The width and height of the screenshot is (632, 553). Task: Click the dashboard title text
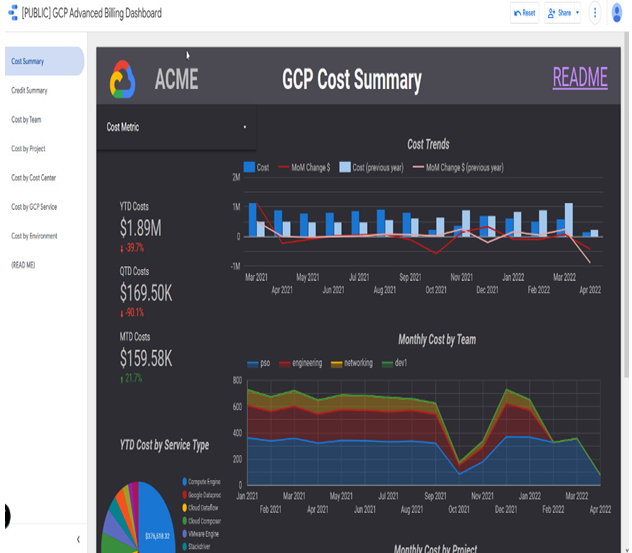[x=91, y=13]
